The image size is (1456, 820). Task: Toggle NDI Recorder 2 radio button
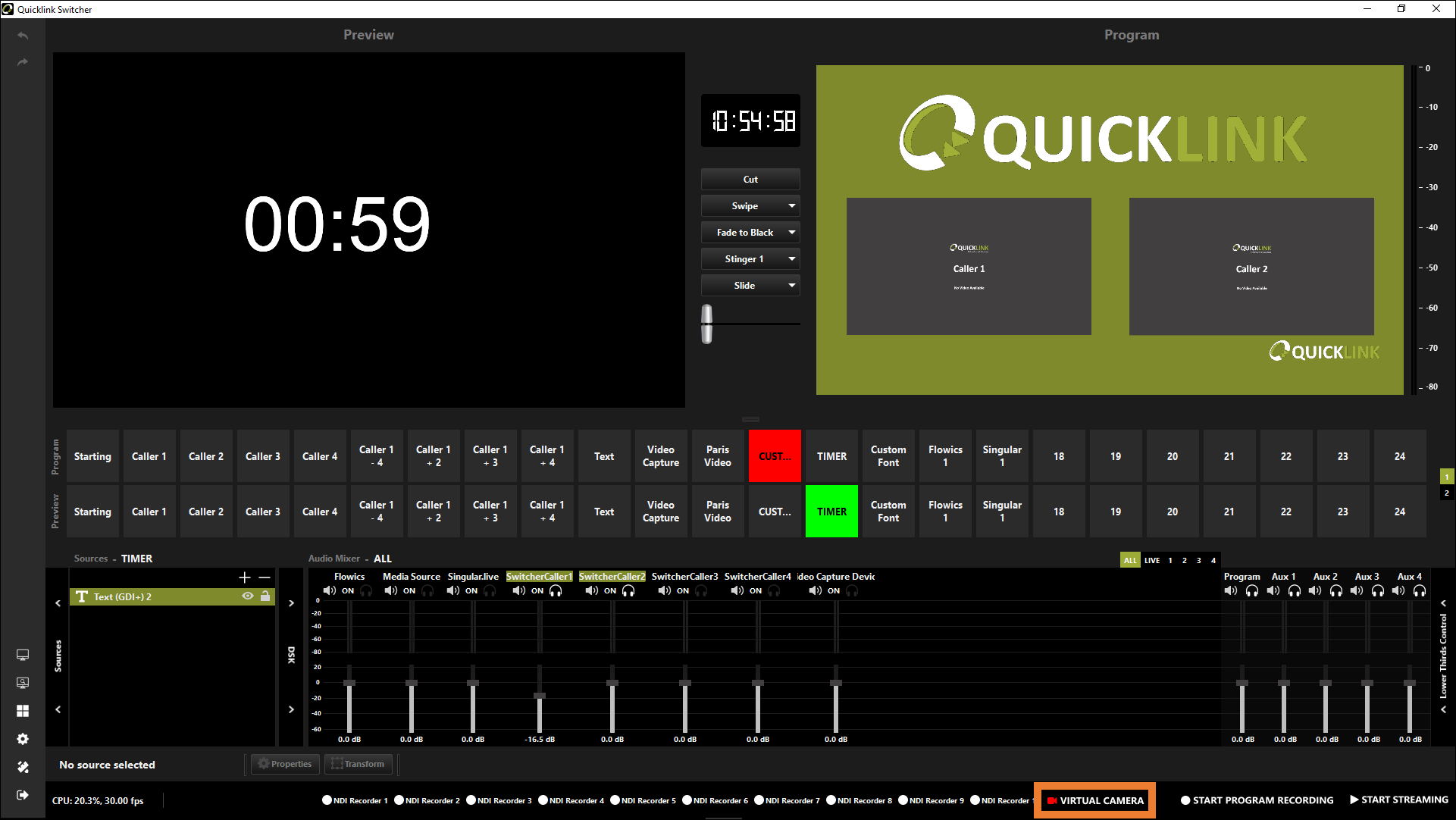(x=399, y=800)
